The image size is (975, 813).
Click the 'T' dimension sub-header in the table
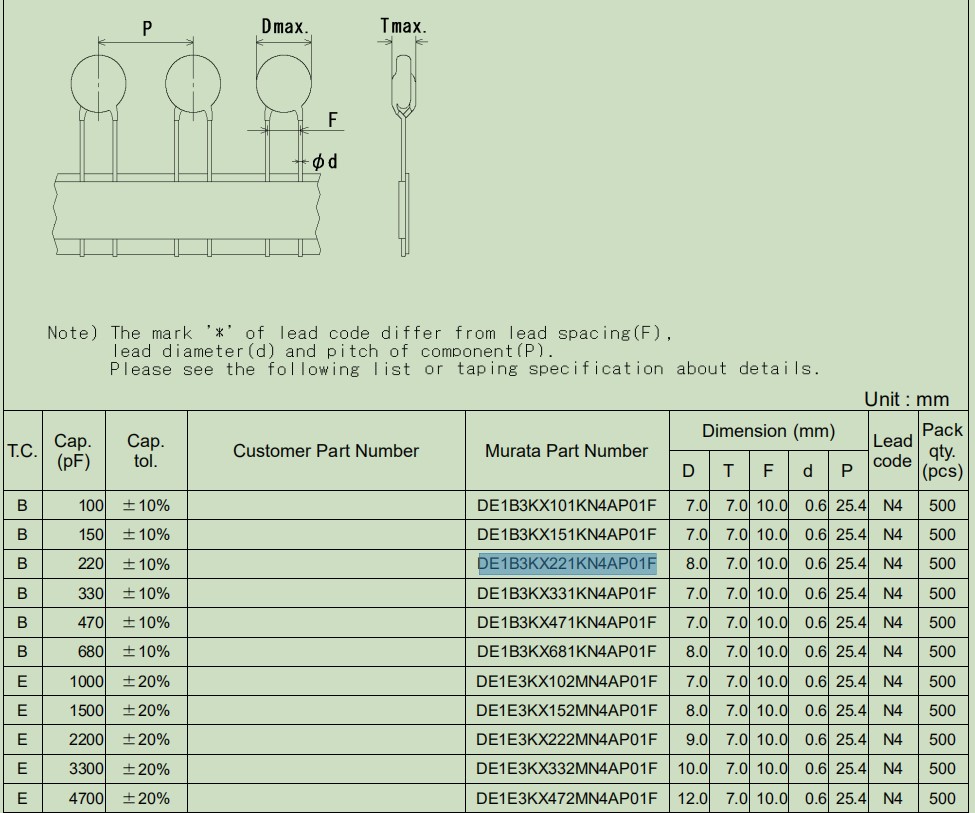[x=728, y=472]
